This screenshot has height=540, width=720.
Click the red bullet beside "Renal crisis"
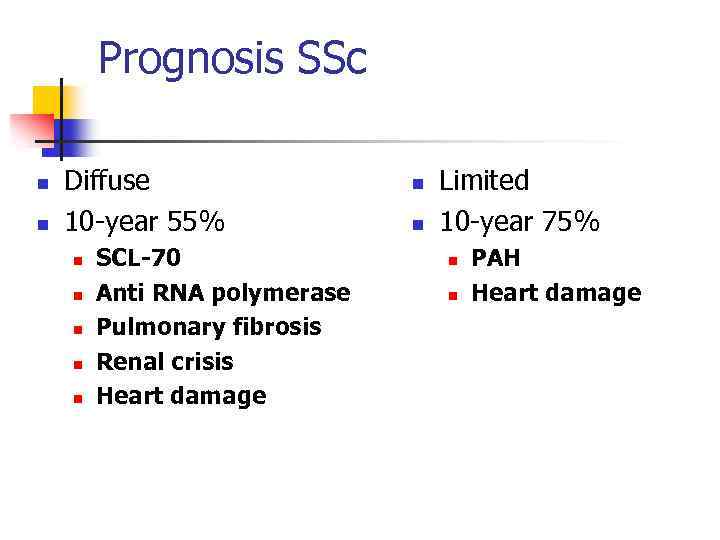click(x=75, y=363)
